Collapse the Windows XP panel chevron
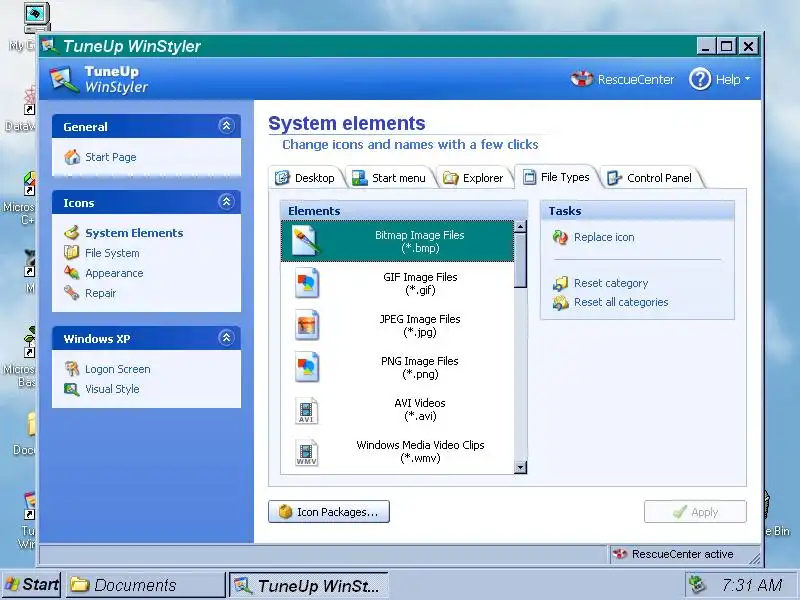This screenshot has width=800, height=600. 227,337
